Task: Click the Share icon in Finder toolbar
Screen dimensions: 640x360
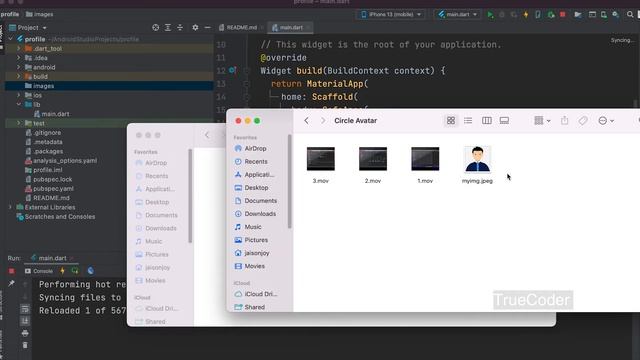Action: pos(564,120)
